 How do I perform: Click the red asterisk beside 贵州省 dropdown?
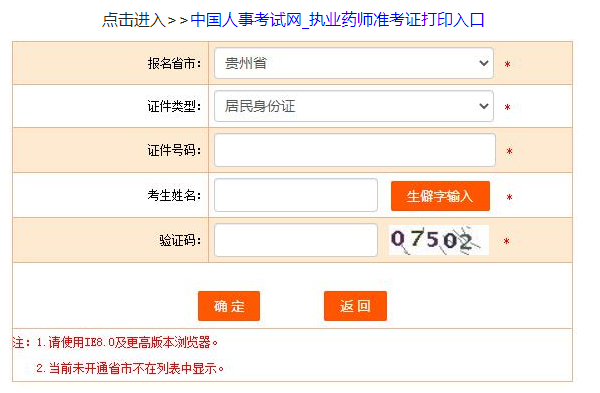point(507,64)
